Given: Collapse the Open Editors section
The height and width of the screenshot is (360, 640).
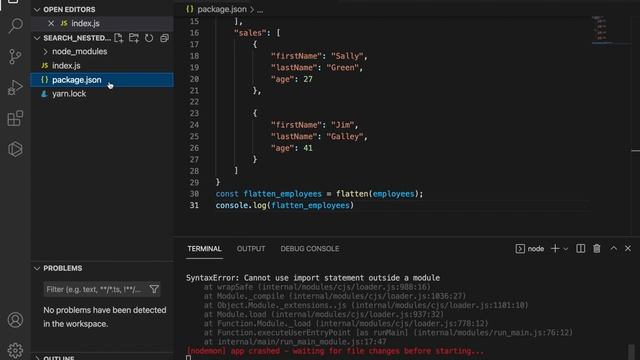Looking at the screenshot, I should 37,9.
